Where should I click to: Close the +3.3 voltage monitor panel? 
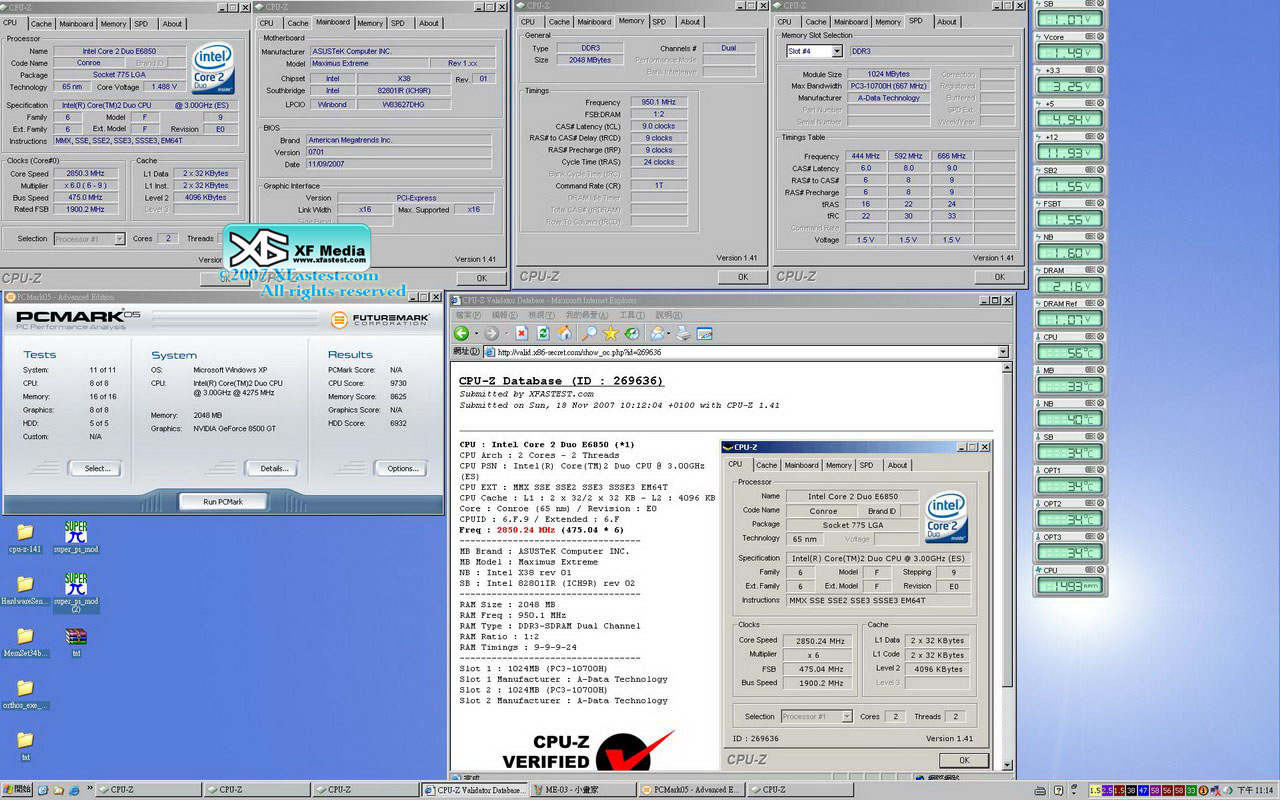[x=1100, y=70]
